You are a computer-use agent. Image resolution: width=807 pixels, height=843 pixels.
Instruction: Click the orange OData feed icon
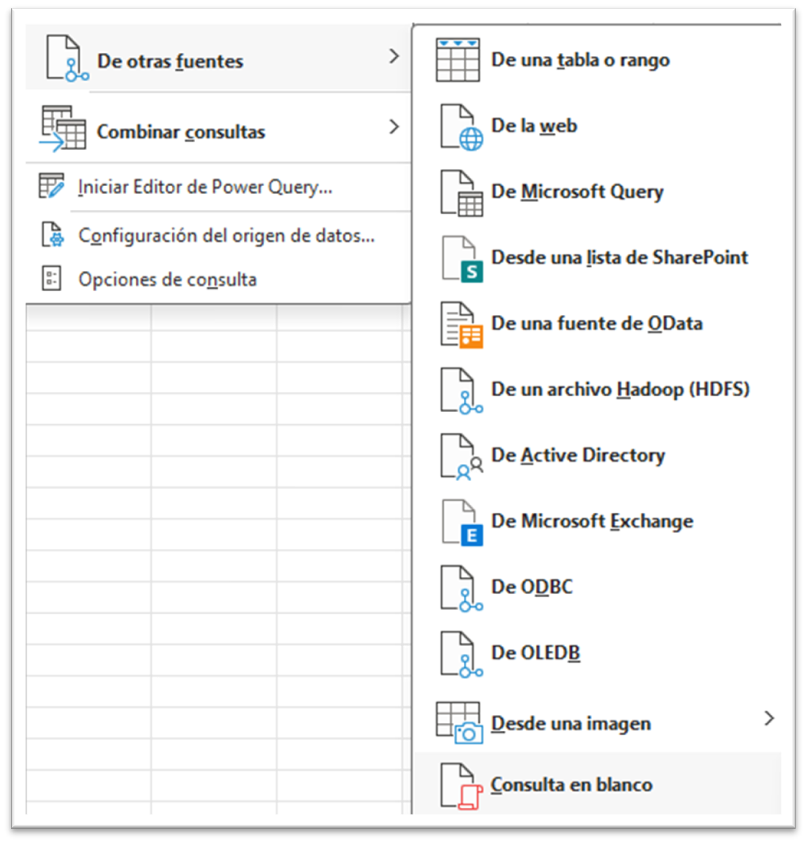tap(461, 325)
